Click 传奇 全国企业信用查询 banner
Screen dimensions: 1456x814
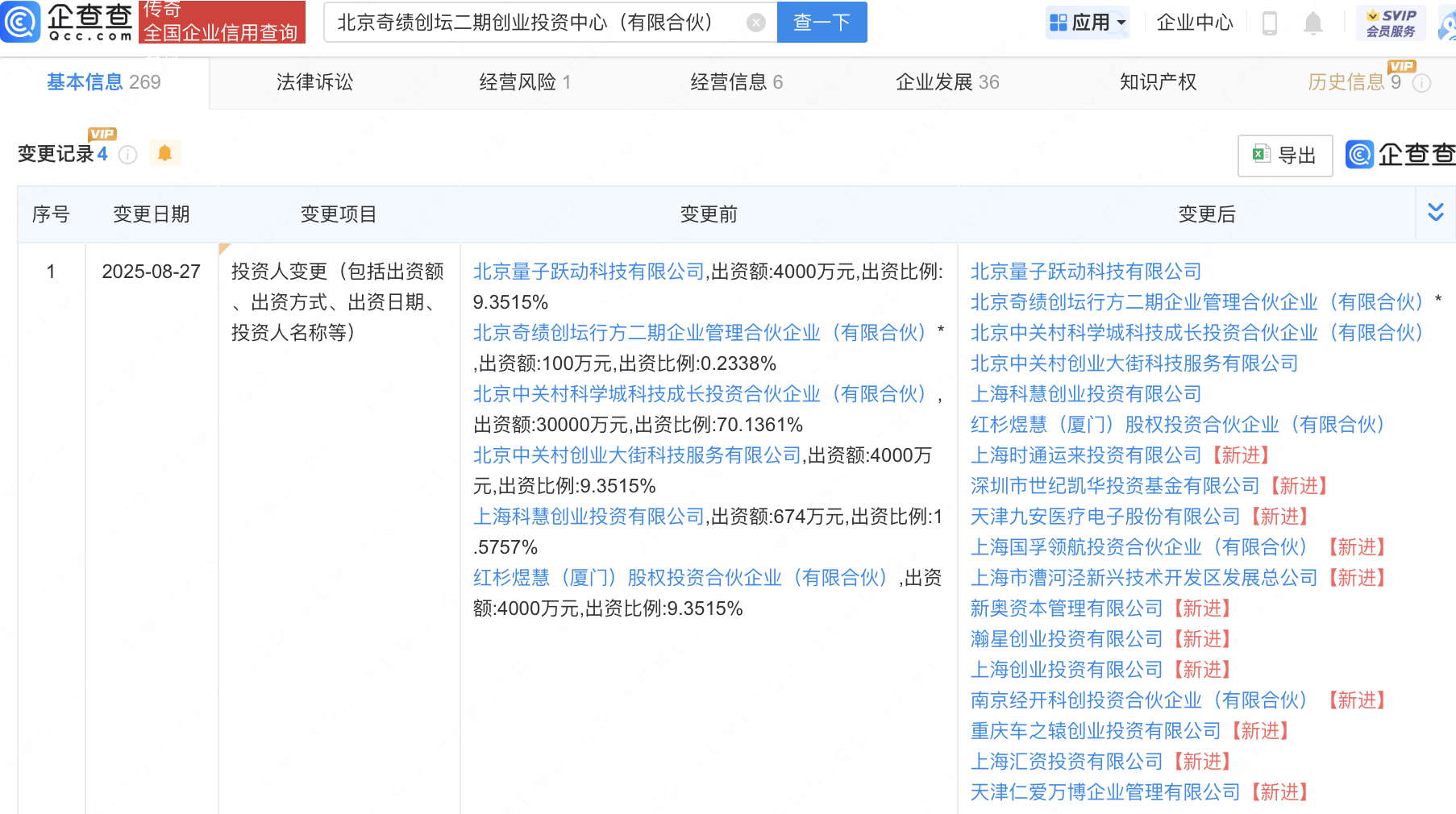coord(222,22)
